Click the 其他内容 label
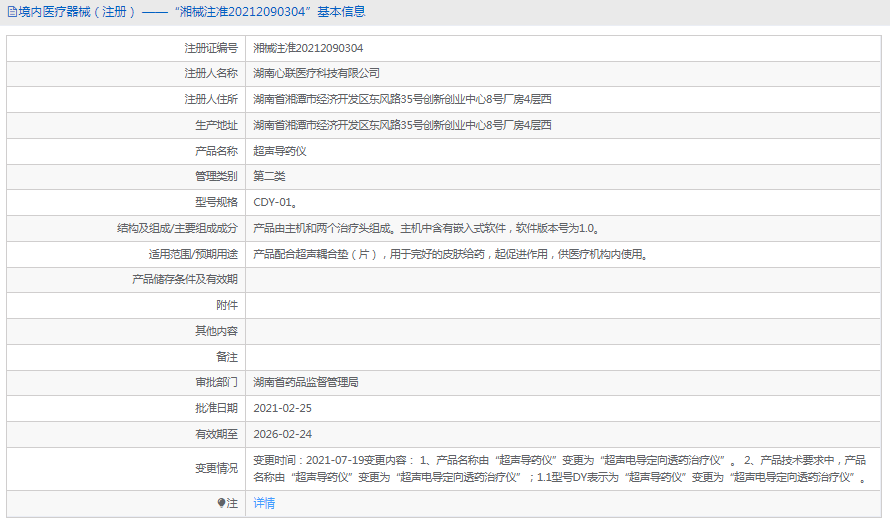The image size is (890, 524). [x=216, y=331]
